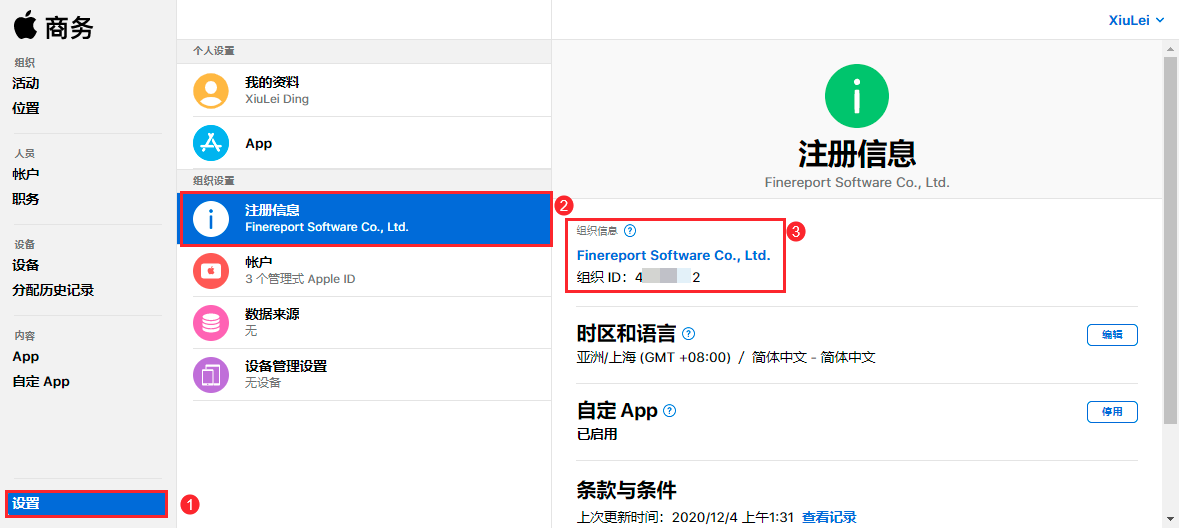Open 活动 in the sidebar
1179x528 pixels.
tap(26, 83)
